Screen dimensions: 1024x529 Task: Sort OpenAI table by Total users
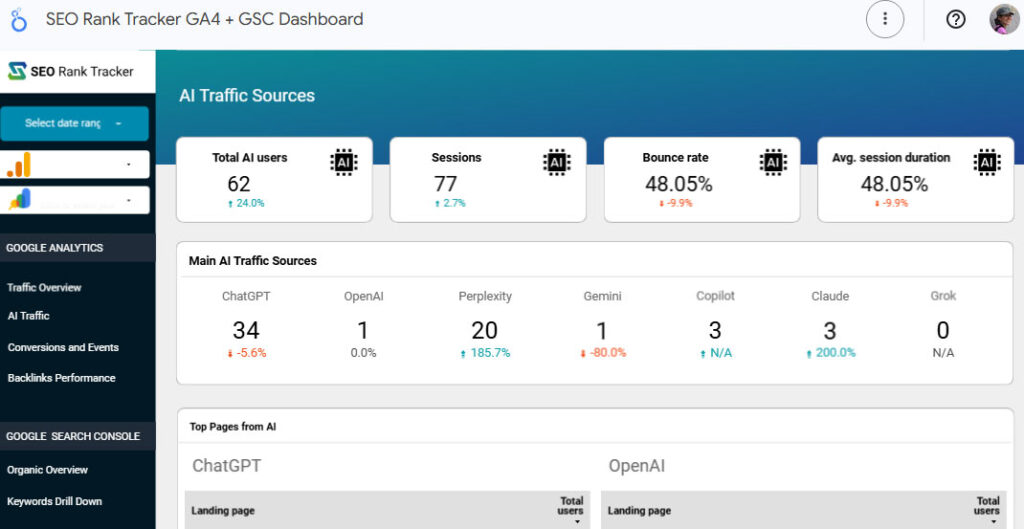988,510
